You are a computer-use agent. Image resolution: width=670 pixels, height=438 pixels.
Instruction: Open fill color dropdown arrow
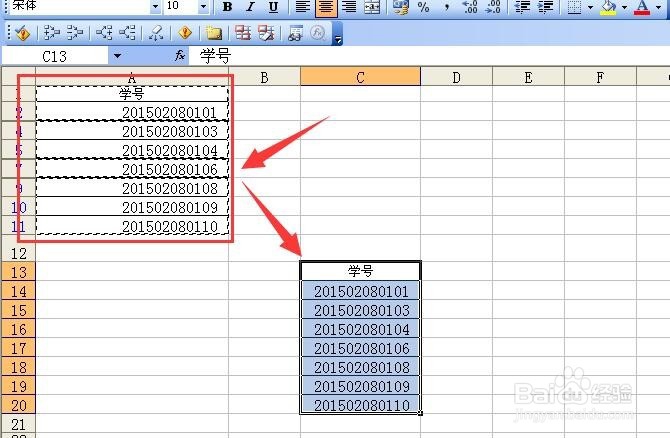(x=624, y=7)
